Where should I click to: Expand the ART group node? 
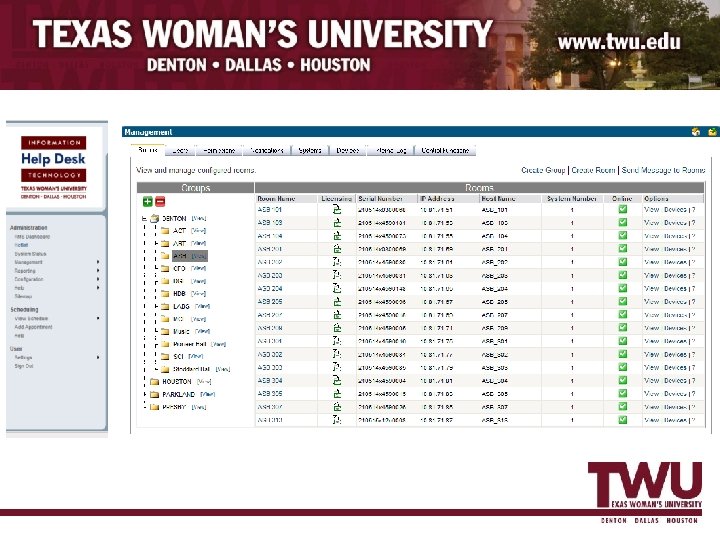coord(157,243)
